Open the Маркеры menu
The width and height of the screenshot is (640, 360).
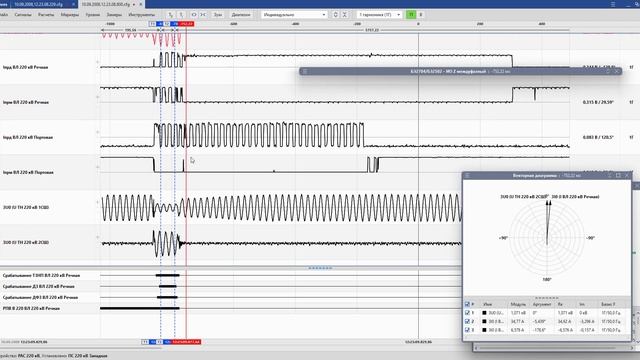(69, 15)
